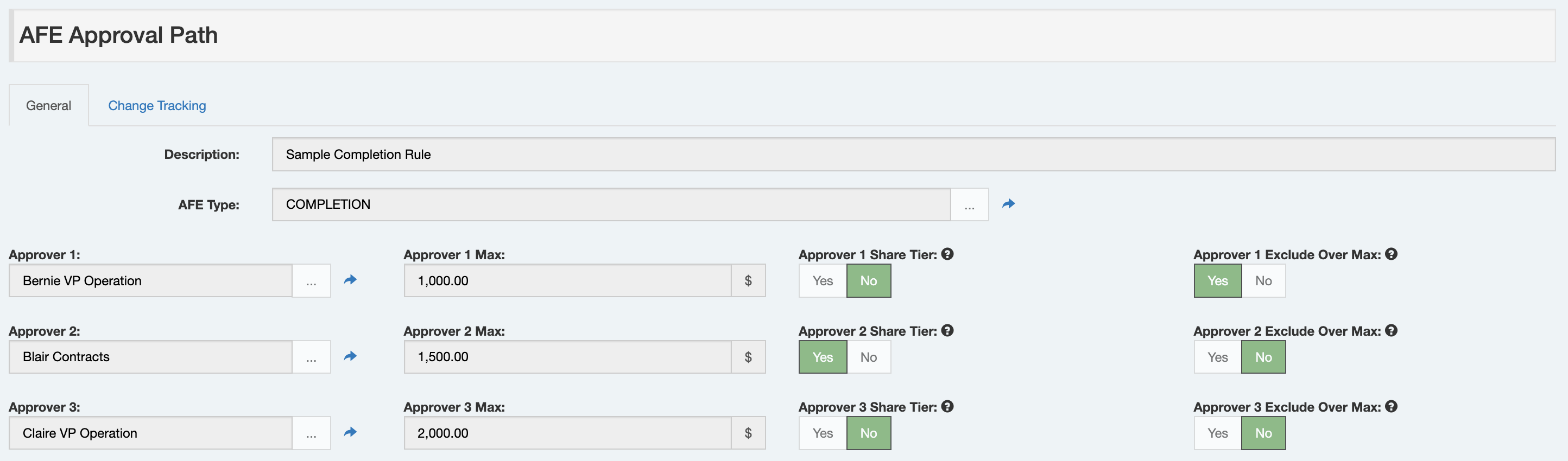
Task: Click the Approver 2 lookup ellipsis button
Action: [311, 357]
